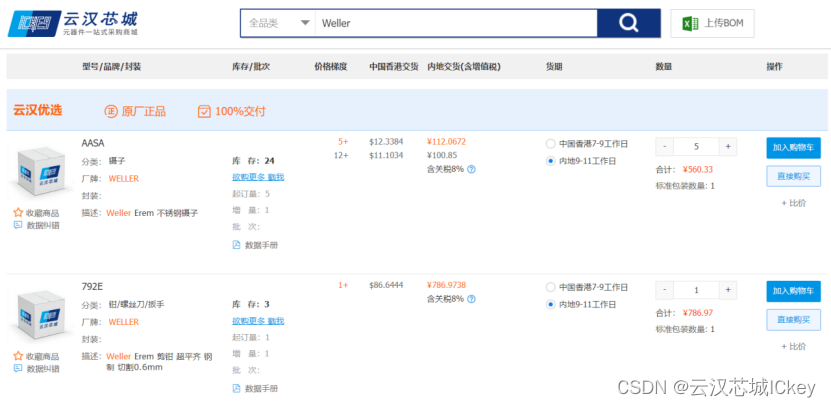Decrease quantity for 792E
The width and height of the screenshot is (831, 407).
click(665, 290)
